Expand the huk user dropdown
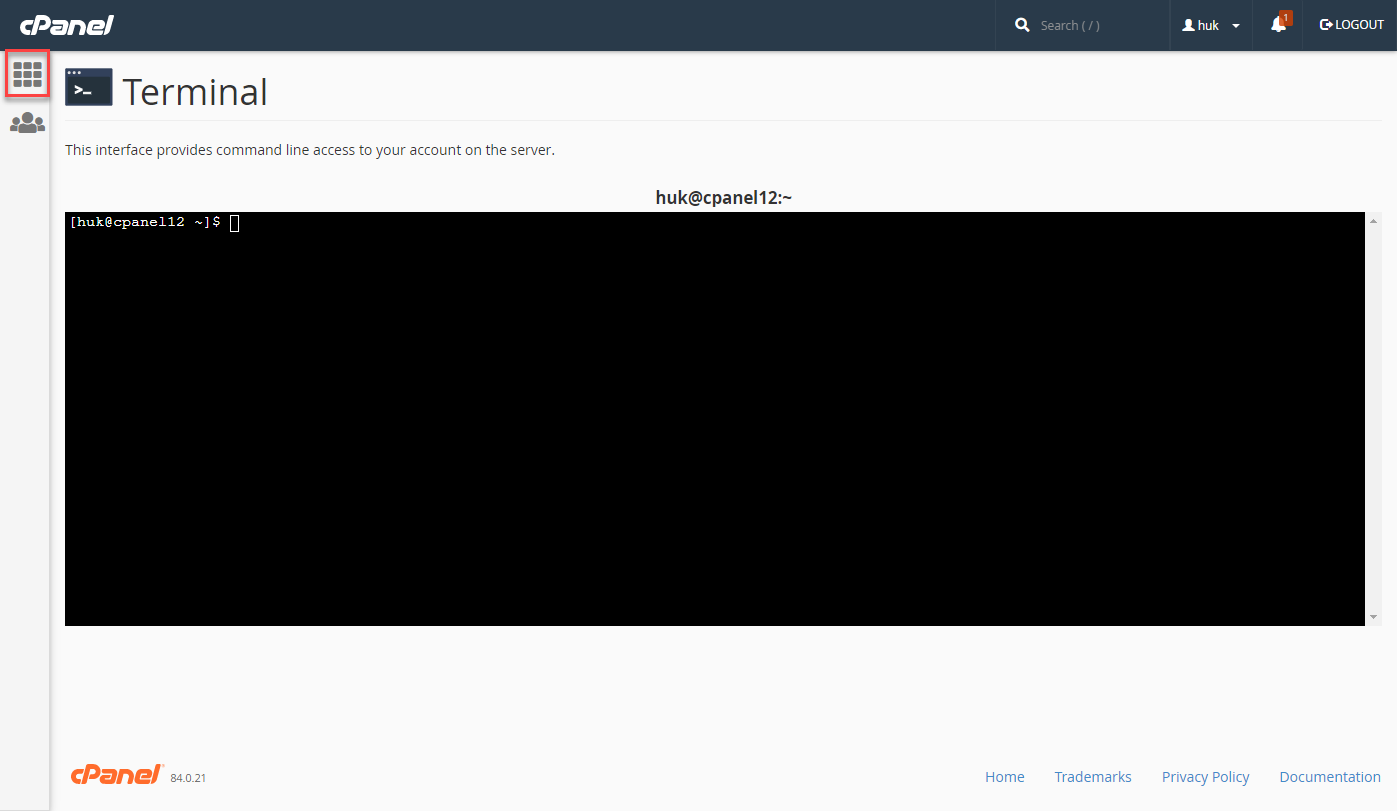This screenshot has width=1397, height=811. [1211, 25]
